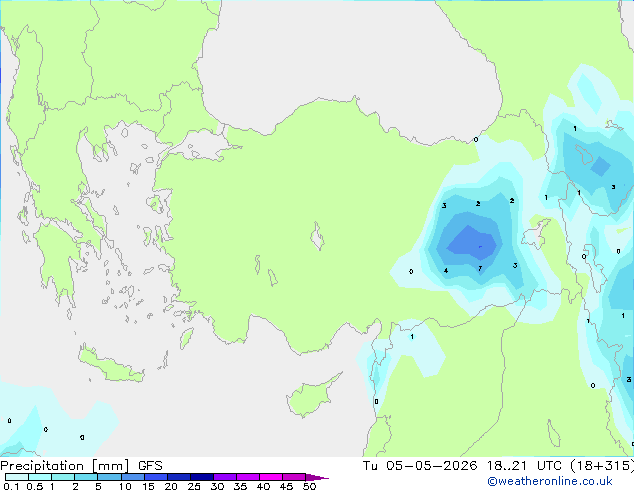Click the 'GFS' model label
The image size is (634, 490).
pos(150,466)
